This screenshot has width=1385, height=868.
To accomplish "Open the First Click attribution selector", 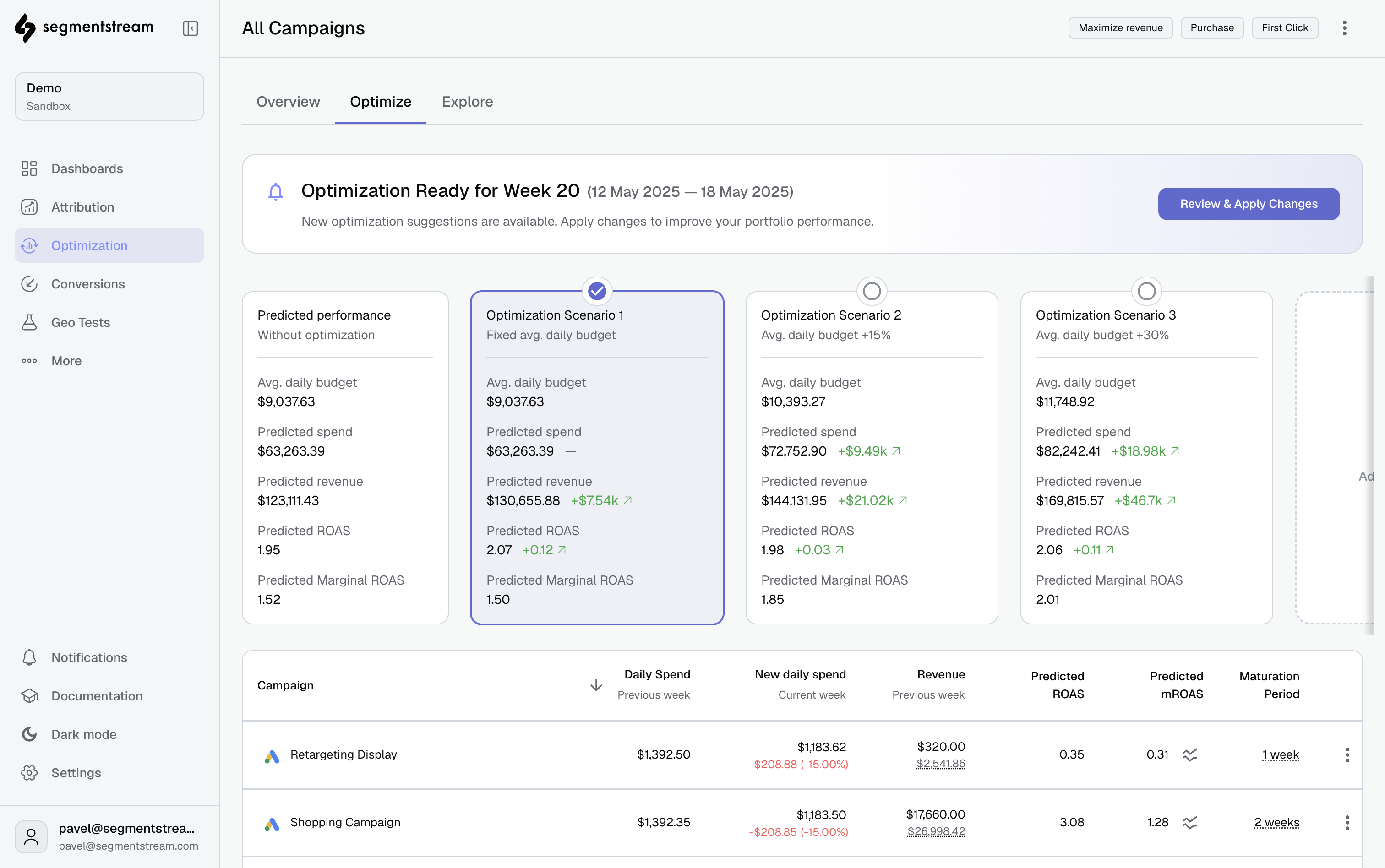I will tap(1285, 27).
